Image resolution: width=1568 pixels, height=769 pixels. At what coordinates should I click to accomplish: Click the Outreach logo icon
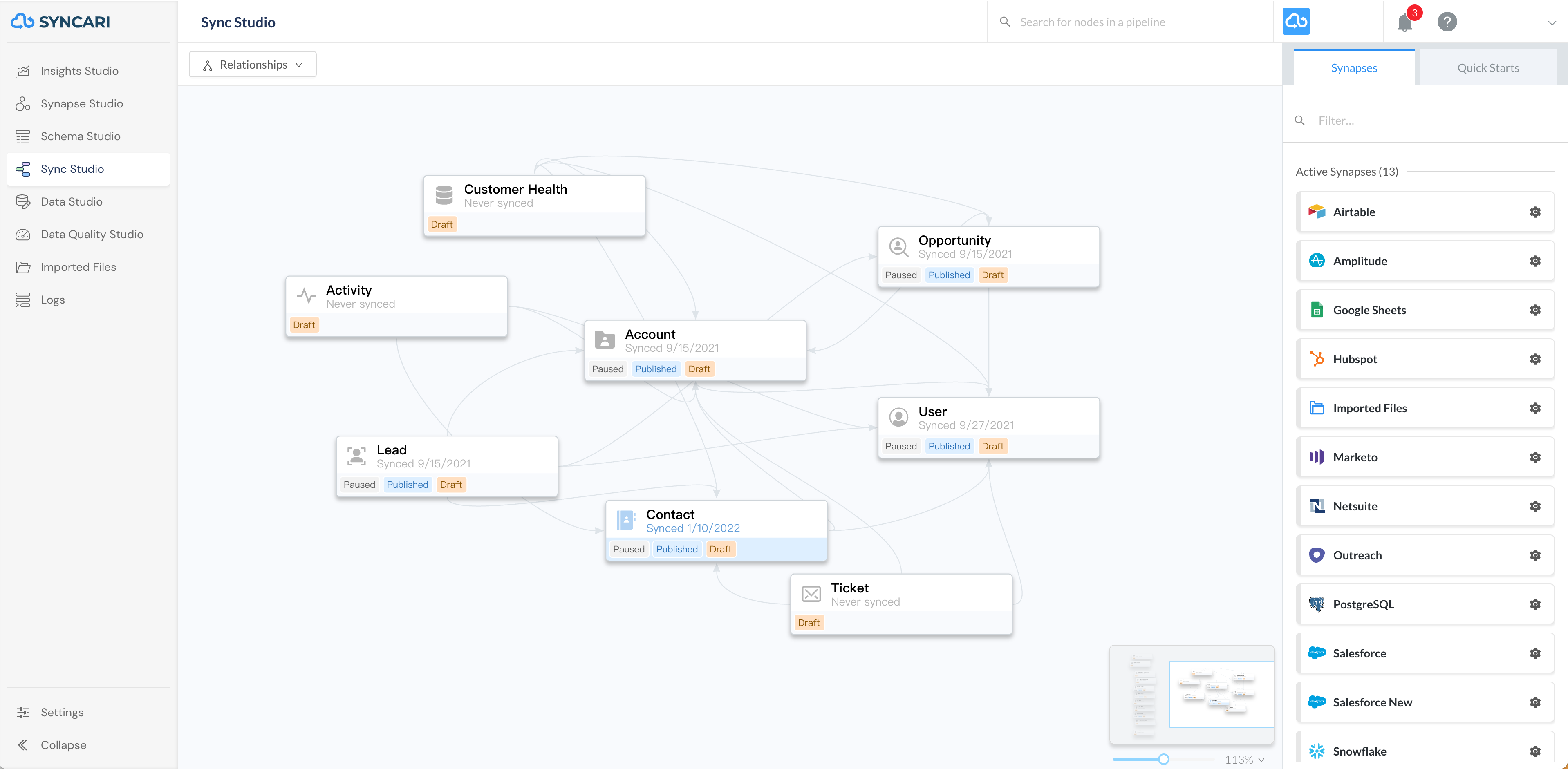tap(1317, 555)
